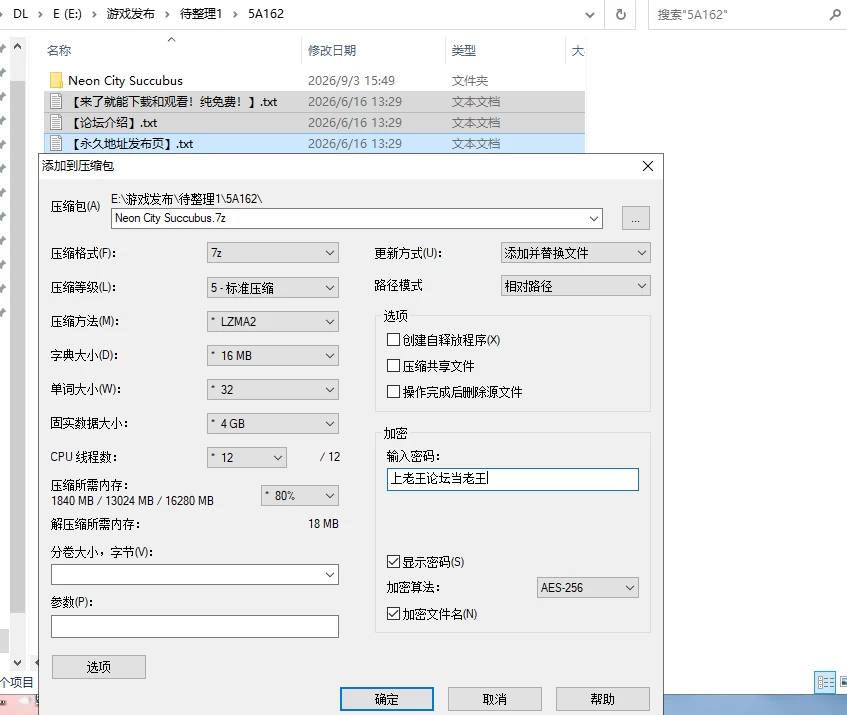Sort by the 名称 column header

pos(59,51)
